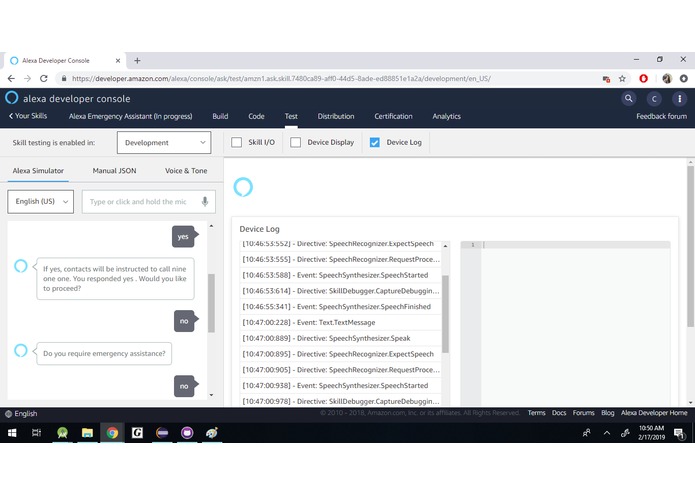The width and height of the screenshot is (695, 494).
Task: Select log entry at 10:47:00:889 SpeechSynthesizer.Speak
Action: 340,338
